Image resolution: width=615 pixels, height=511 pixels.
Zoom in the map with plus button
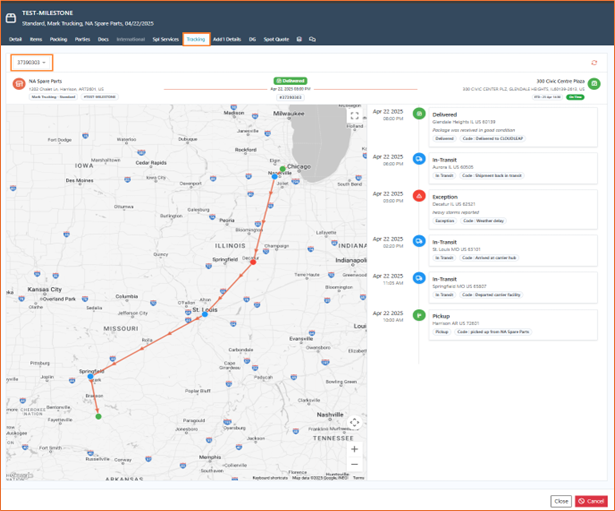click(x=355, y=449)
